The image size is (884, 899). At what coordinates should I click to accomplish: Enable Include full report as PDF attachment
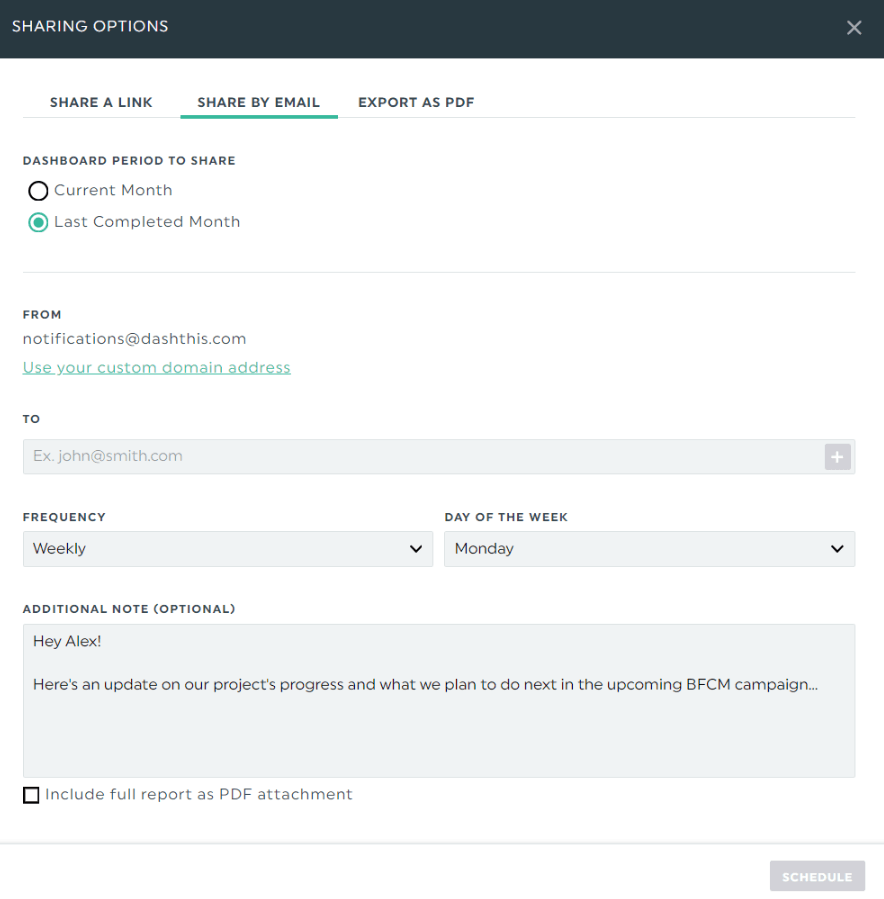coord(31,795)
